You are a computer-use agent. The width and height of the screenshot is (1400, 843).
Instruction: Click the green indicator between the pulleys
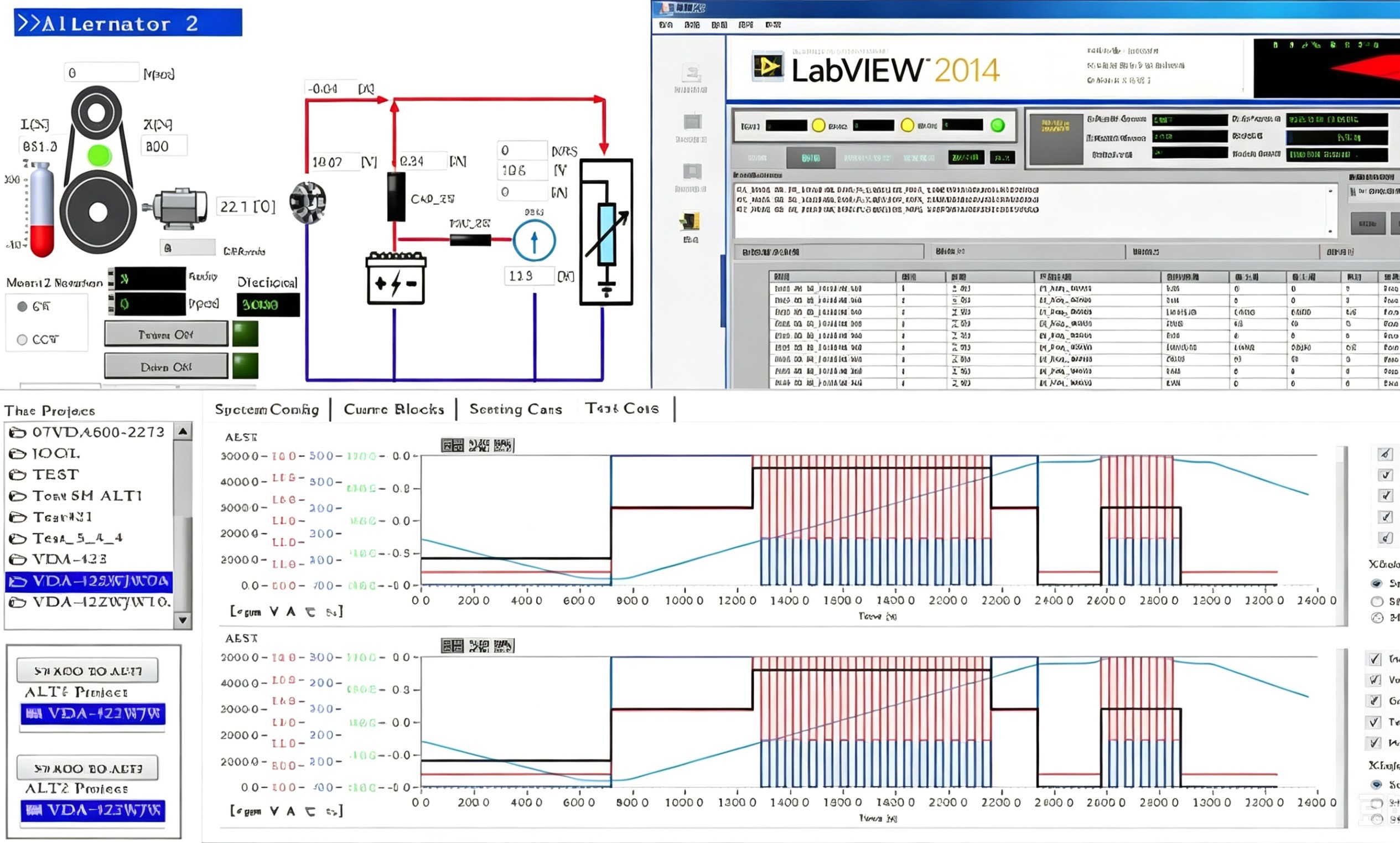100,155
